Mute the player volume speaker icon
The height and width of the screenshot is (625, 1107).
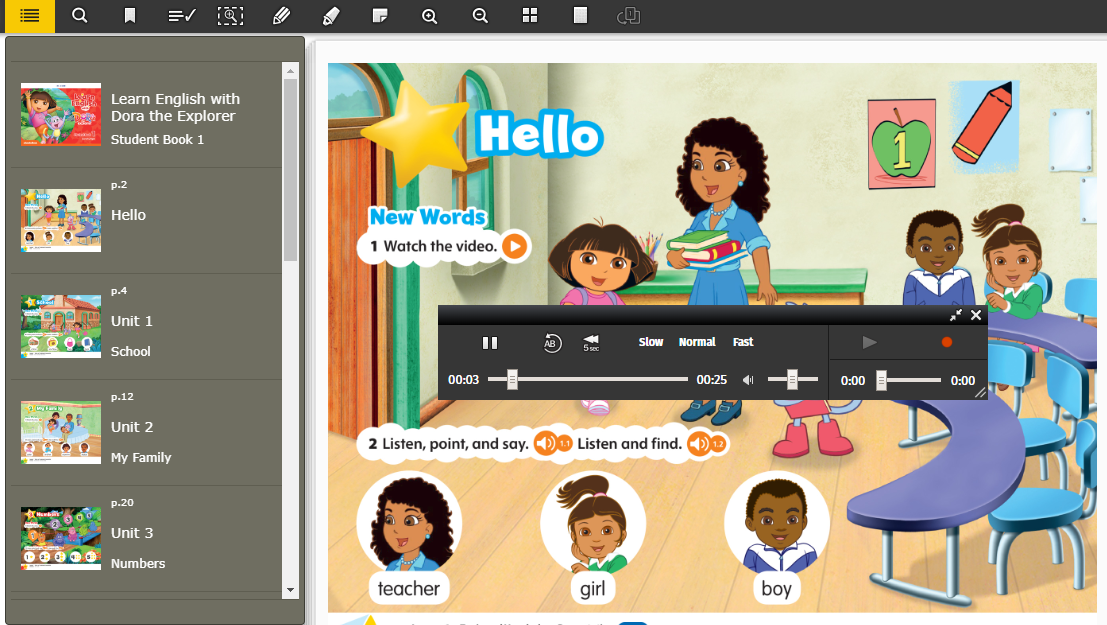pos(748,380)
